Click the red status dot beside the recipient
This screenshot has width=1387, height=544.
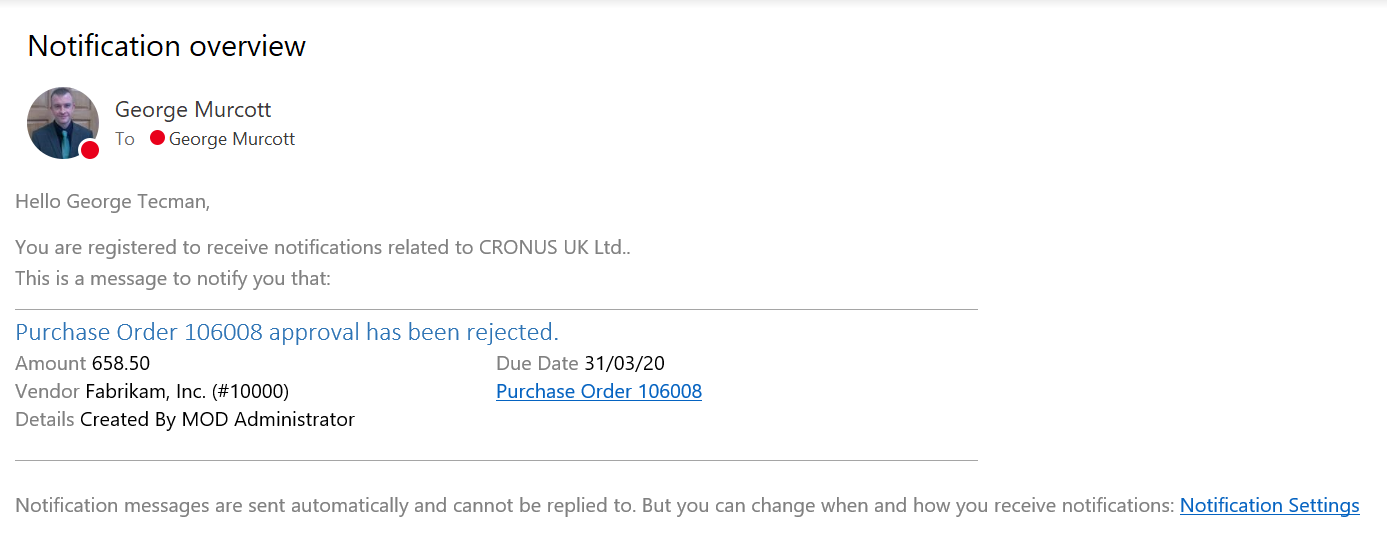157,138
